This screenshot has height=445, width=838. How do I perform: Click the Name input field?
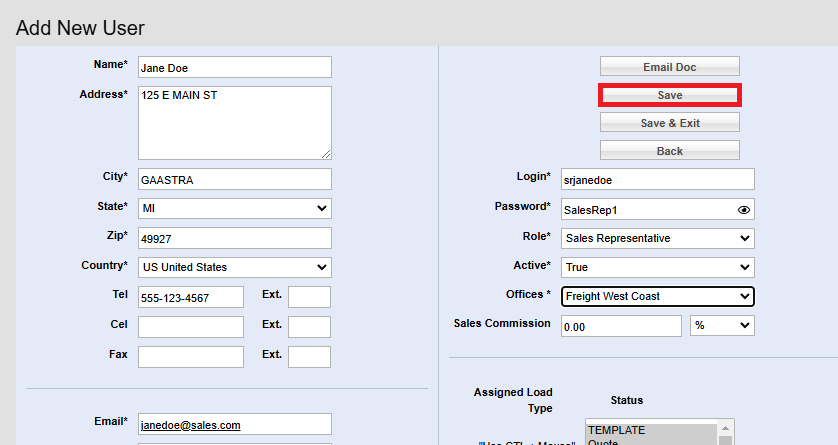point(234,67)
